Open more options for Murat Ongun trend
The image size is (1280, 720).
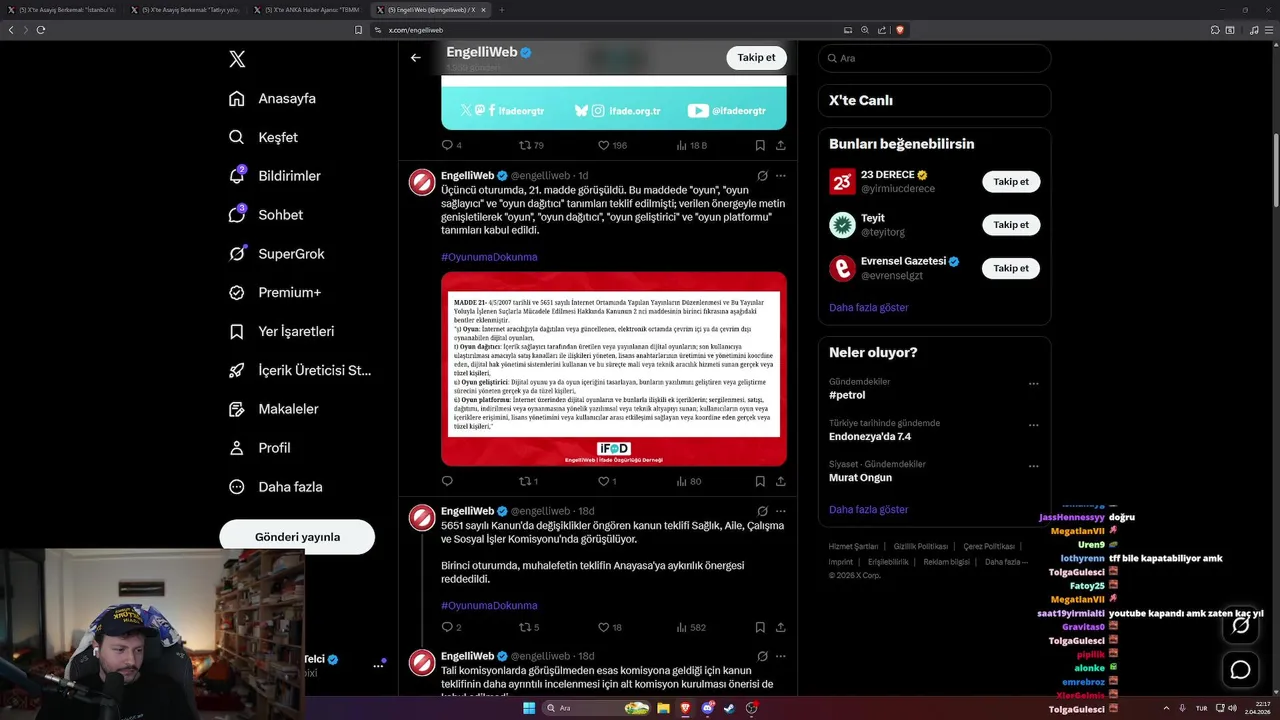tap(1033, 466)
